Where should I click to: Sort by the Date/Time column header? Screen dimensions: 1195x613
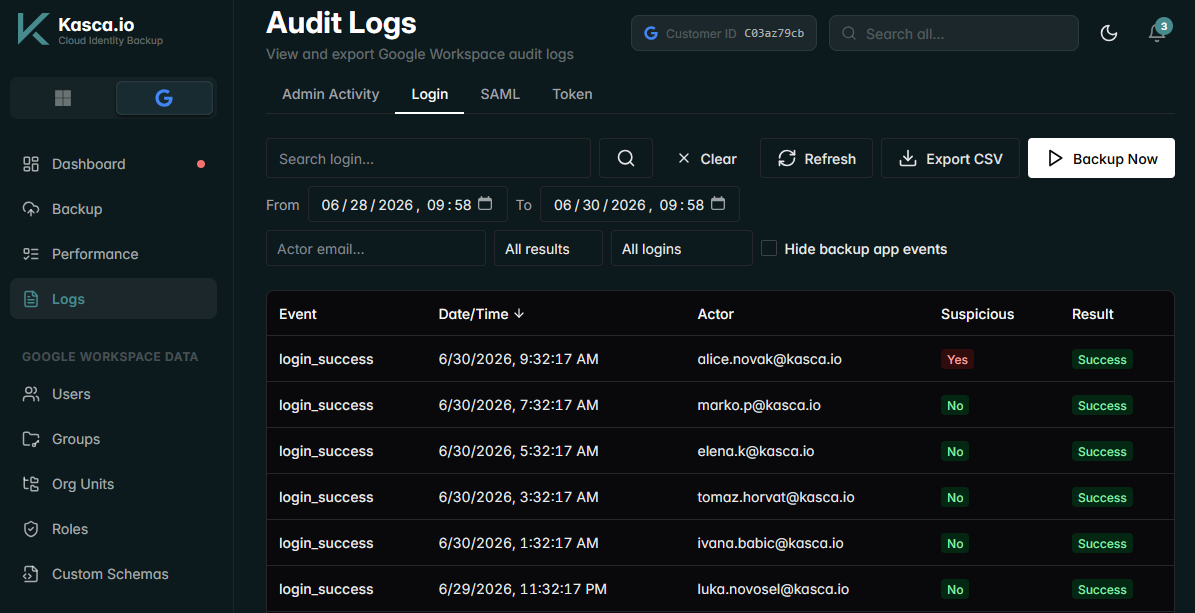[x=481, y=314]
